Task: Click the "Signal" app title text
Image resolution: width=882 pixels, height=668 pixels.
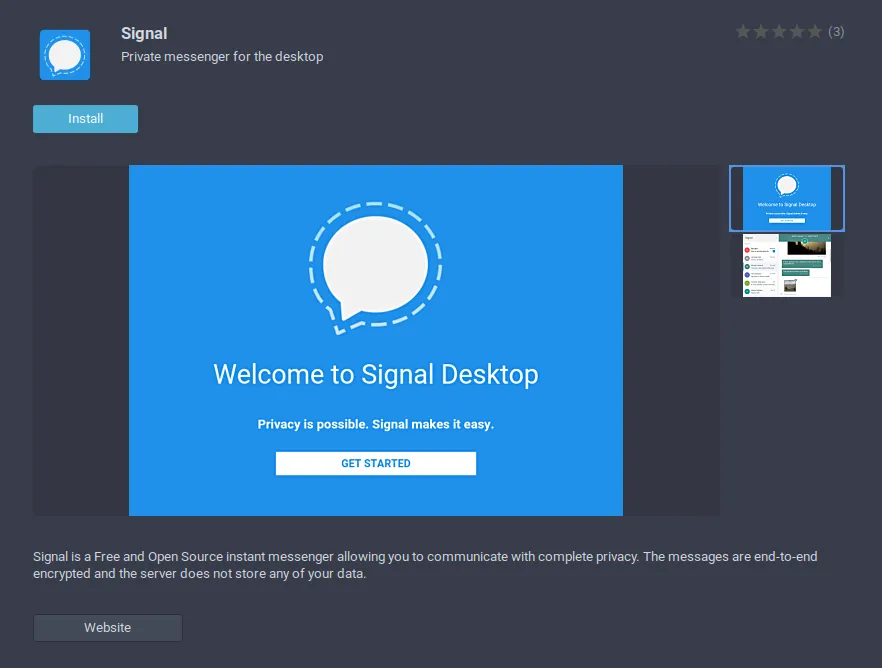Action: (x=144, y=34)
